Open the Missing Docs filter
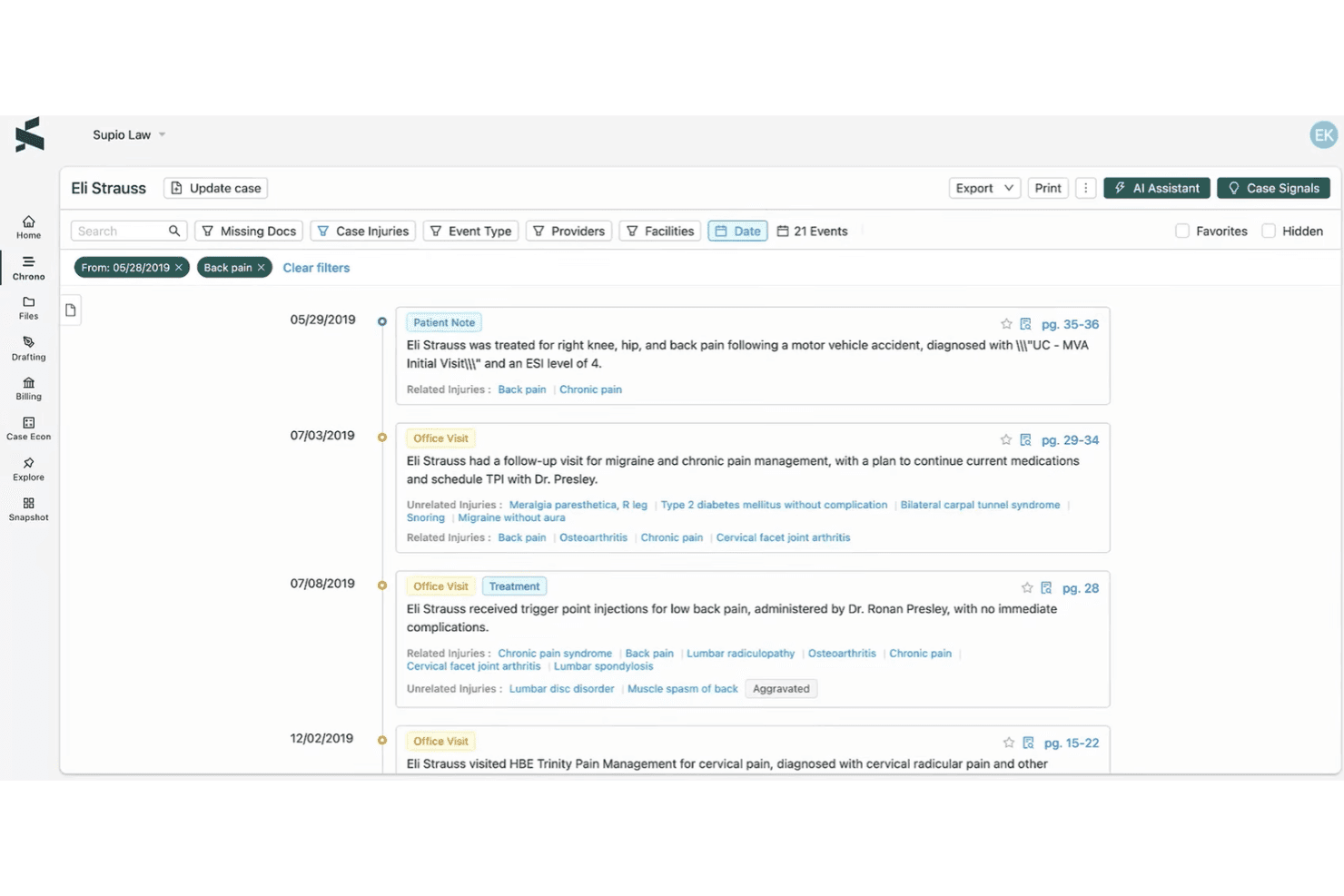Viewport: 1344px width, 896px height. point(249,231)
